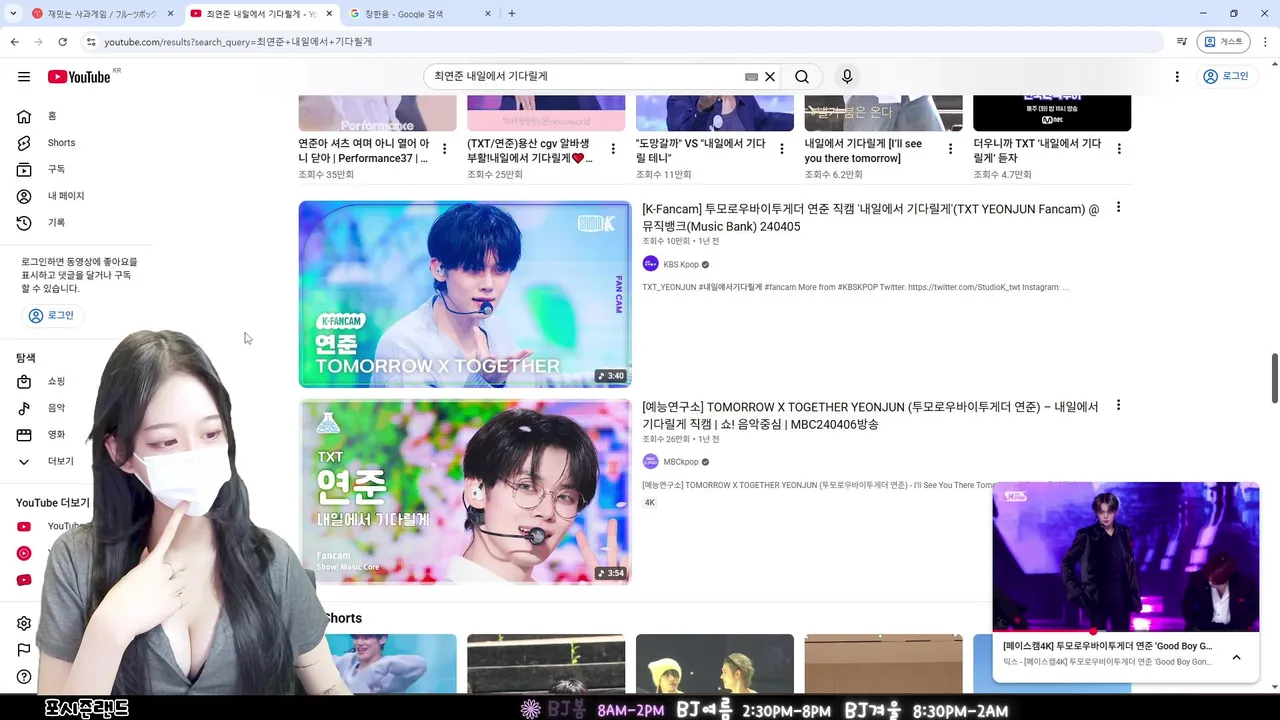Visit the KBS Kpop channel
Viewport: 1280px width, 720px height.
pyautogui.click(x=681, y=264)
